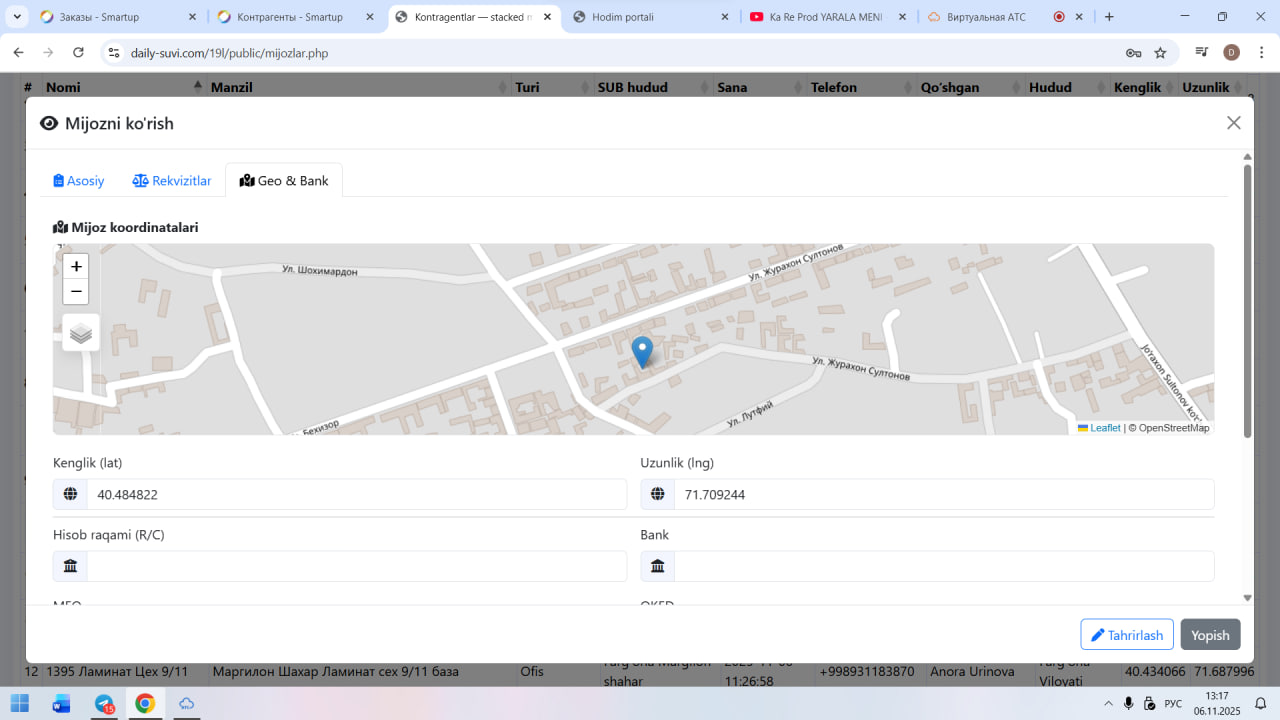Zoom in on the map

tap(76, 266)
